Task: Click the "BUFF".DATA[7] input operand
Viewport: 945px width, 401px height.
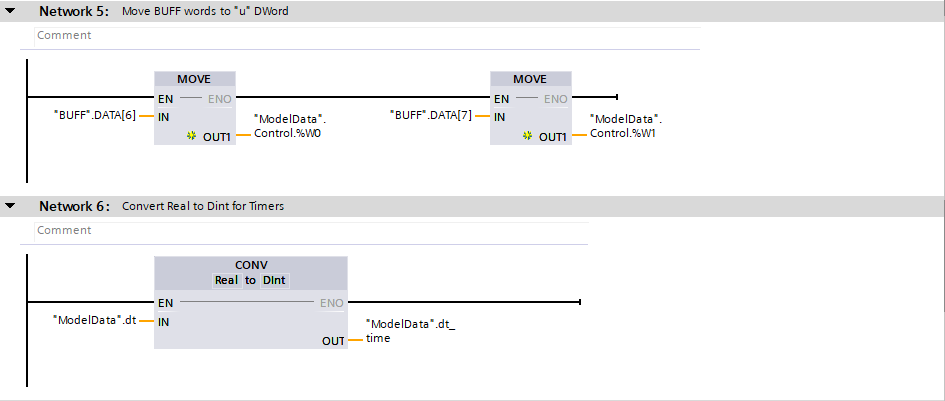Action: pos(430,116)
